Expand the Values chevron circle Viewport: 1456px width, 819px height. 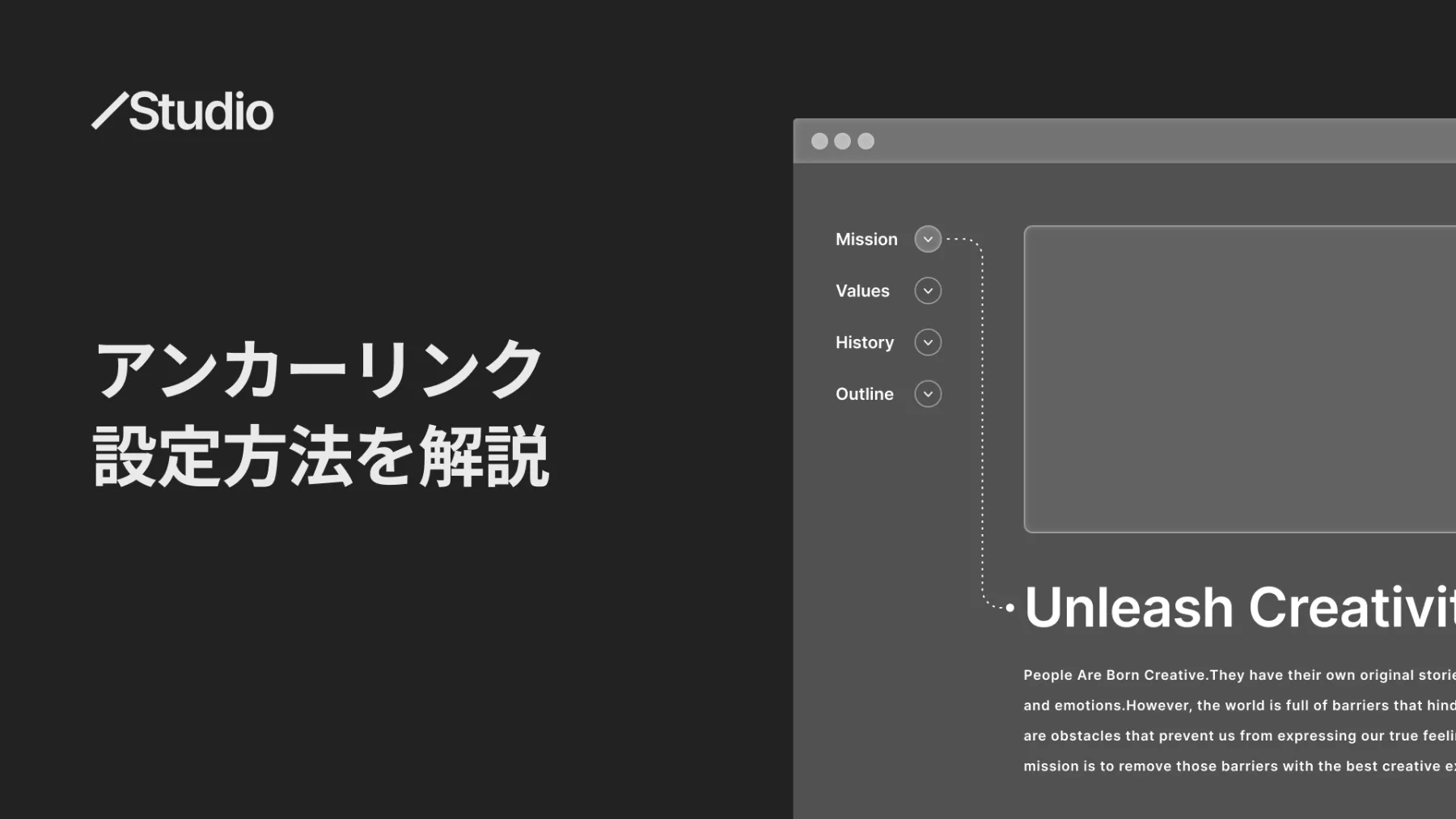tap(928, 291)
